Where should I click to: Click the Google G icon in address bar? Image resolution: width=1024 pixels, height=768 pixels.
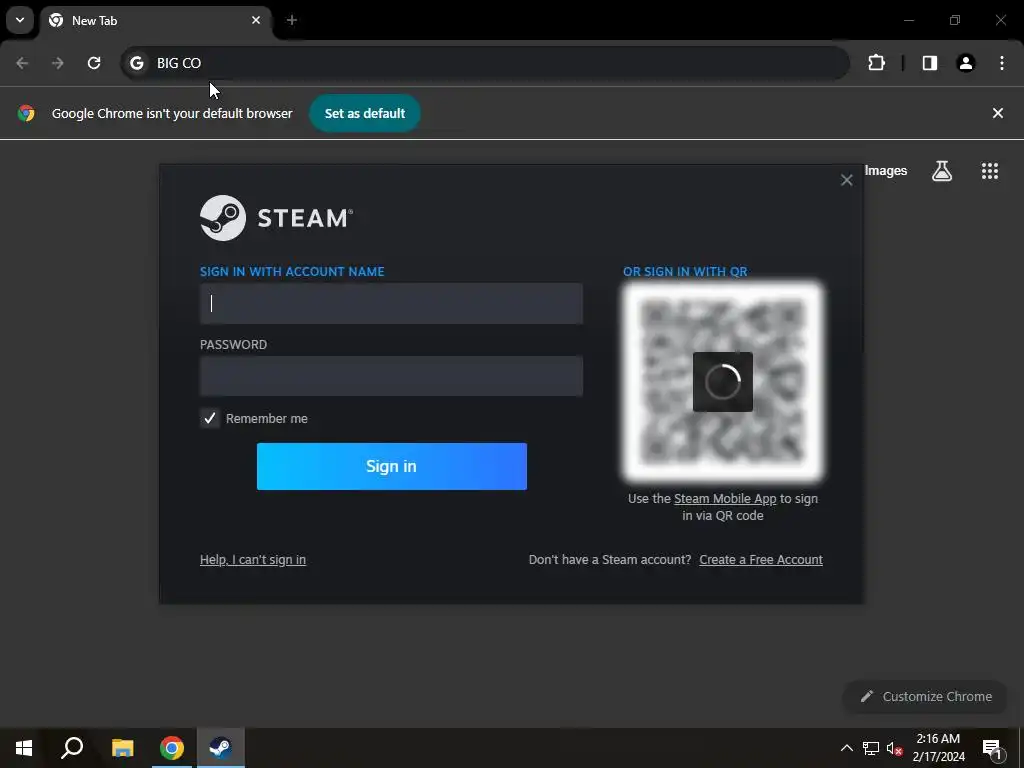point(136,63)
